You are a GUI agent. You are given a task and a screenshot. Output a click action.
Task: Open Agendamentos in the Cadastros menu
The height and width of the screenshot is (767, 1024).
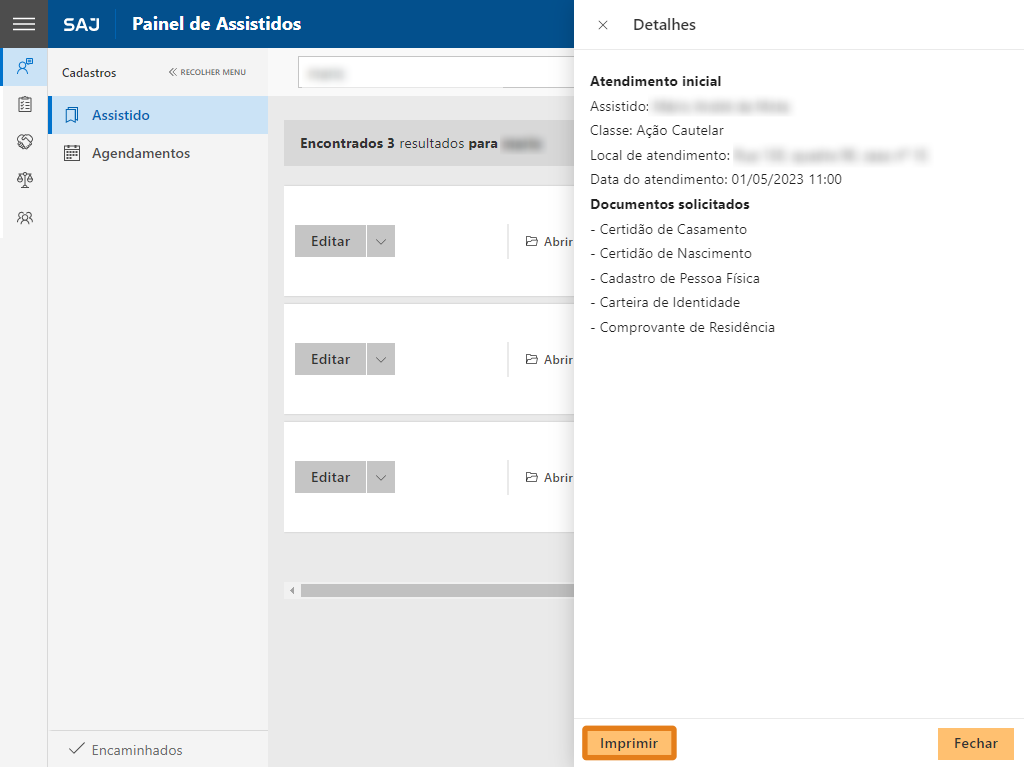[x=158, y=154]
